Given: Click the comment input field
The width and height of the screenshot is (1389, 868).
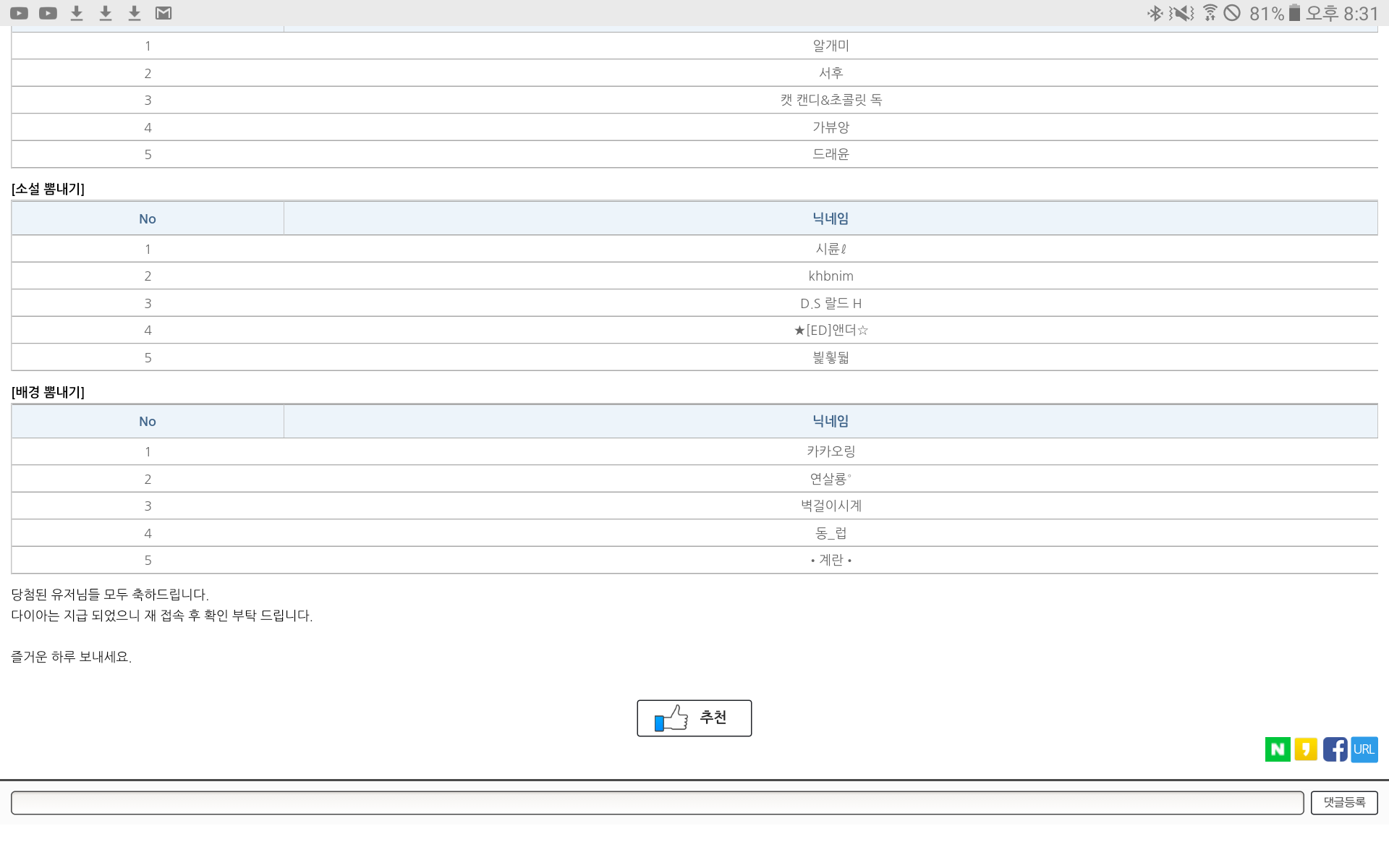Looking at the screenshot, I should tap(657, 802).
